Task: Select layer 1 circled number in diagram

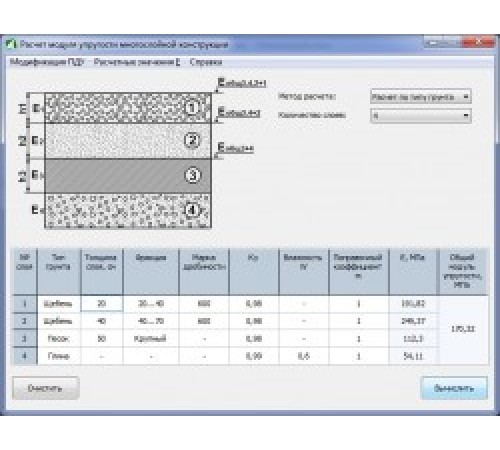Action: tap(192, 108)
